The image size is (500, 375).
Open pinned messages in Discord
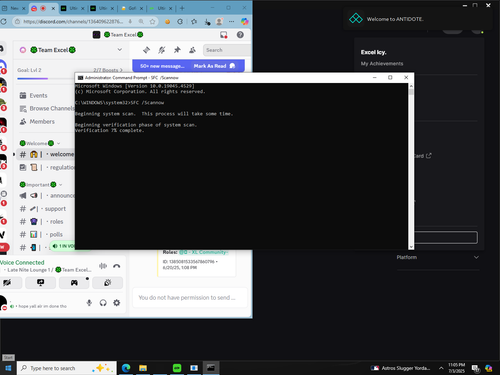click(177, 50)
